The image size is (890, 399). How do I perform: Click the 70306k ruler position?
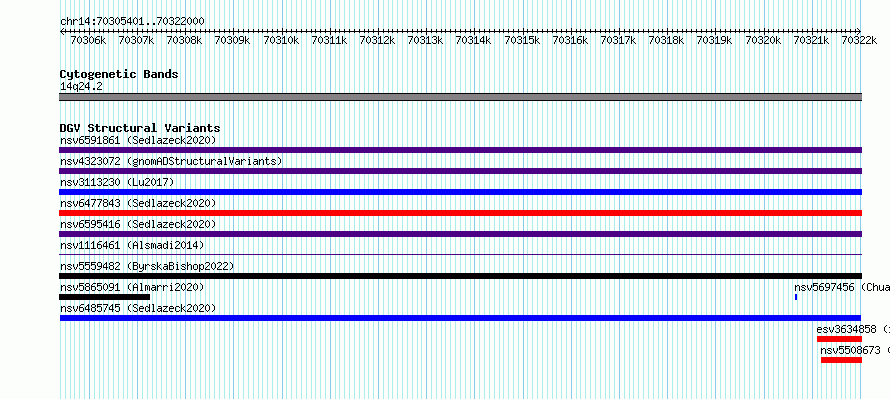(88, 40)
